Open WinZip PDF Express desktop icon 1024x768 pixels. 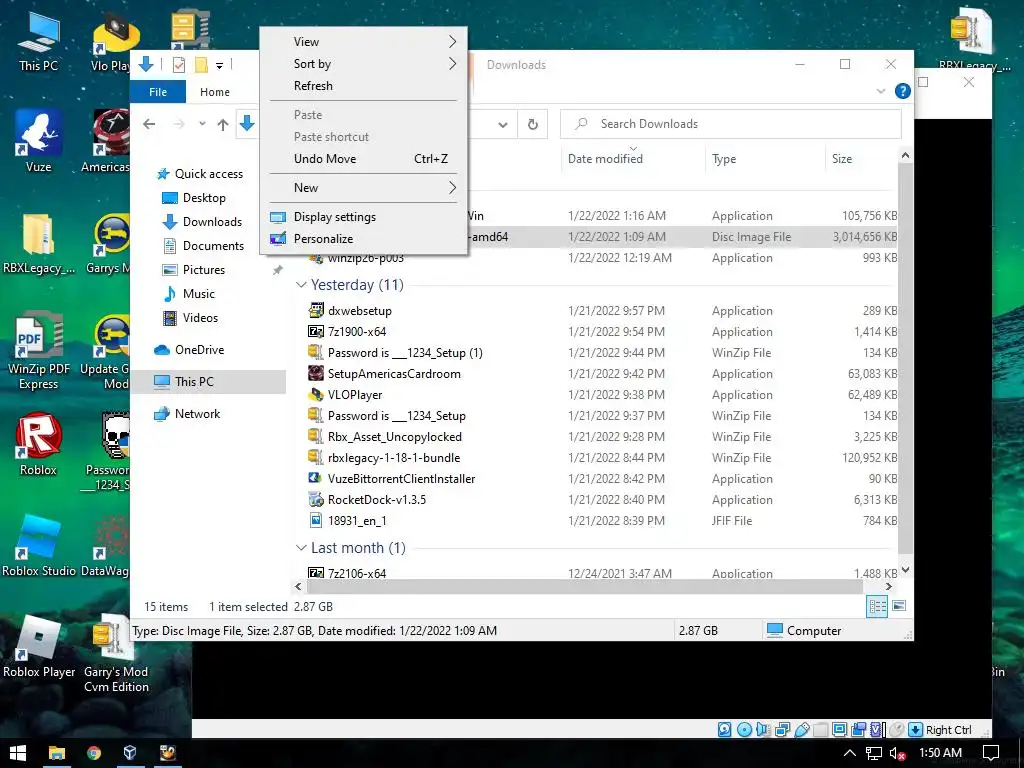click(38, 350)
